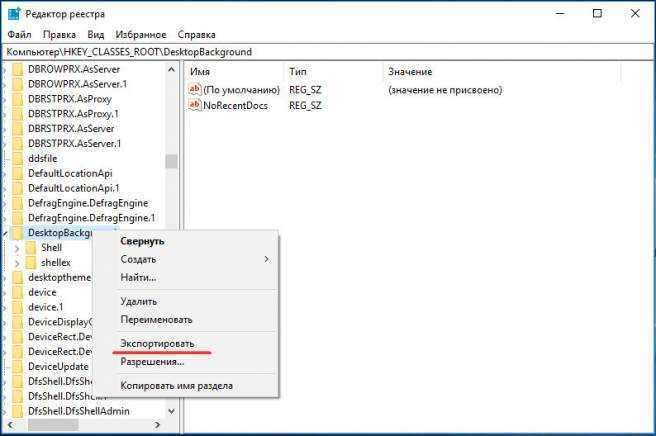The image size is (656, 436).
Task: Select the DBRSTPRX.AsServer.1 key
Action: (x=74, y=144)
